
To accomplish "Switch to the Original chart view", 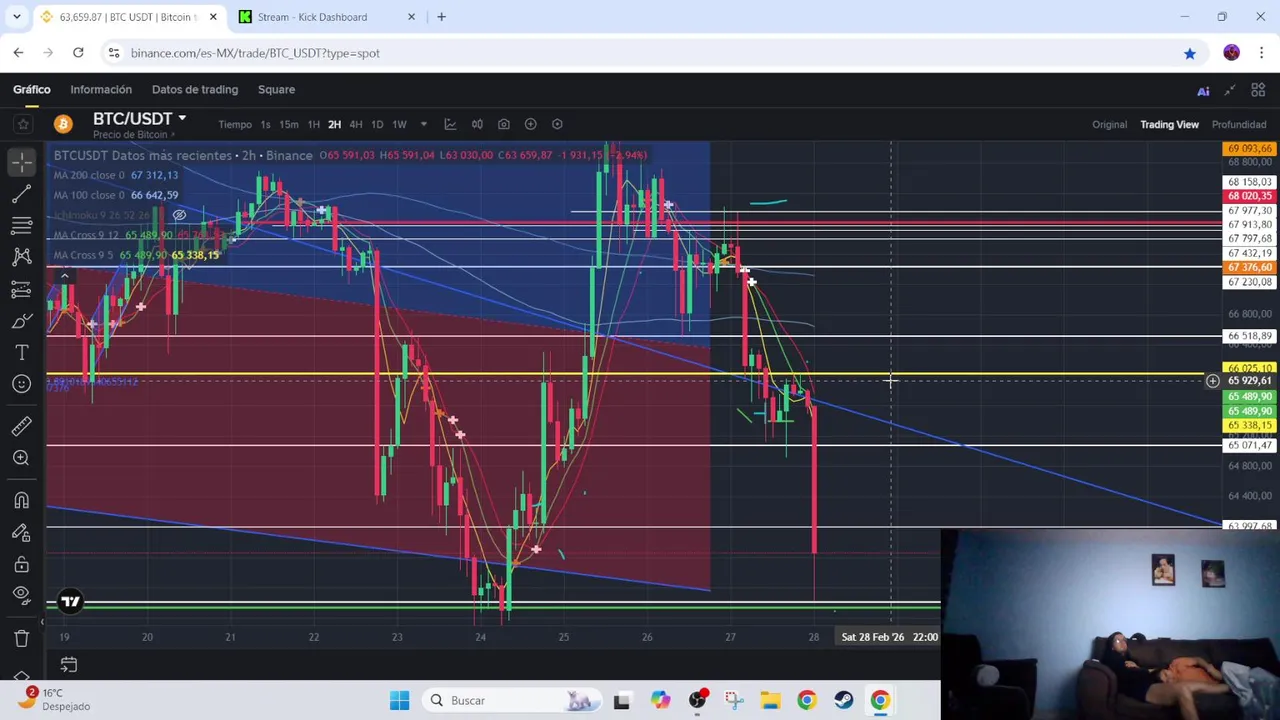I will pyautogui.click(x=1109, y=125).
